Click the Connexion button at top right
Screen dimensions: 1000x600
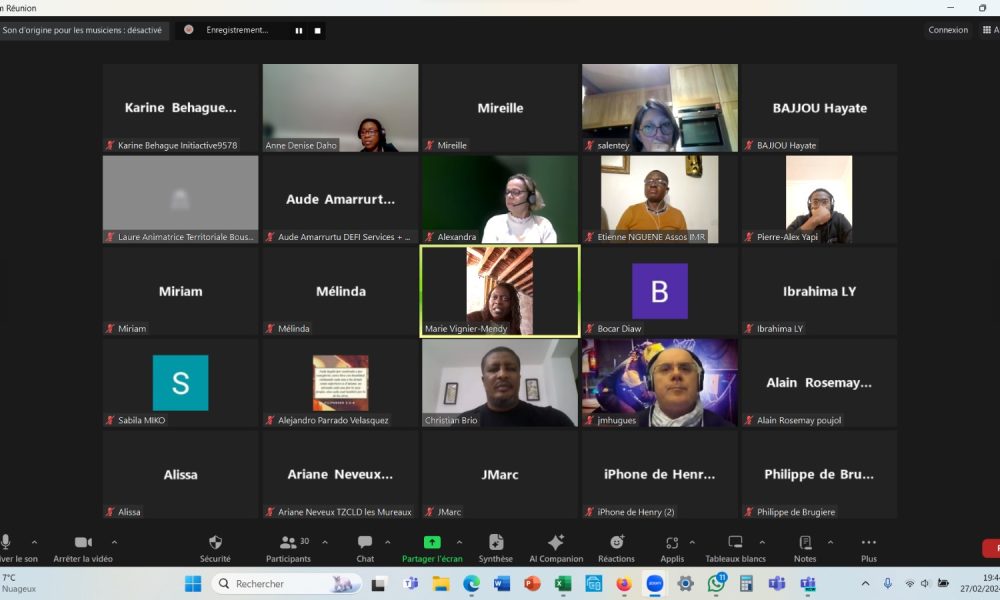(948, 30)
